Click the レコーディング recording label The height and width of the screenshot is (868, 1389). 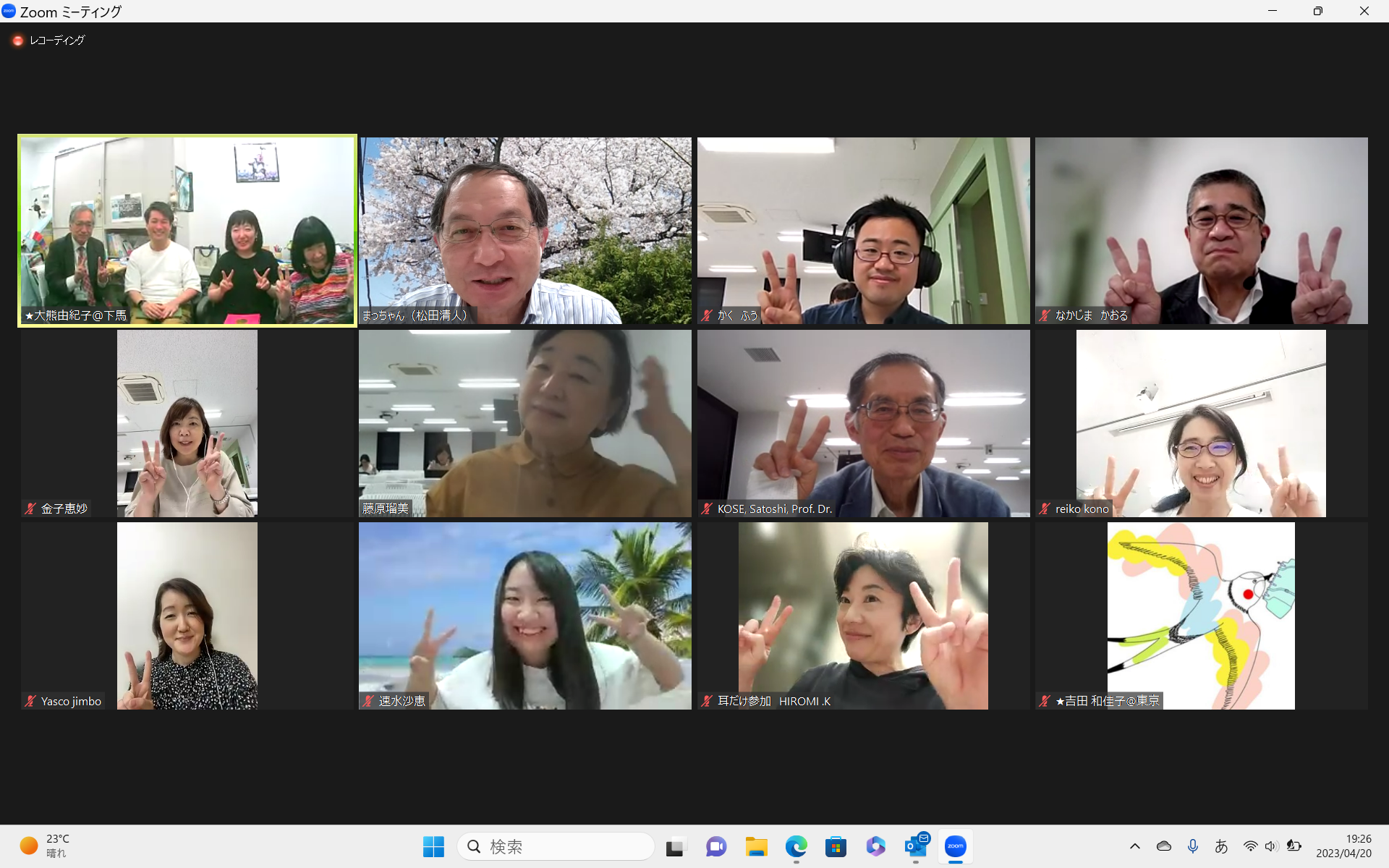click(57, 41)
